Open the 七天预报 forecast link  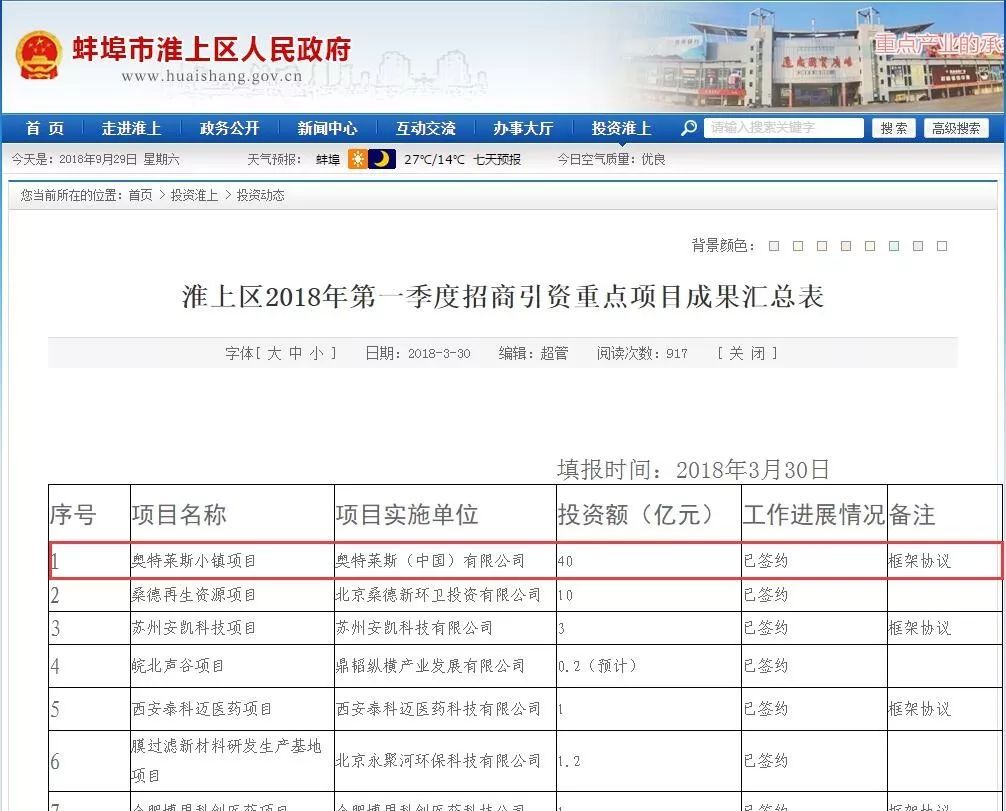click(x=497, y=159)
